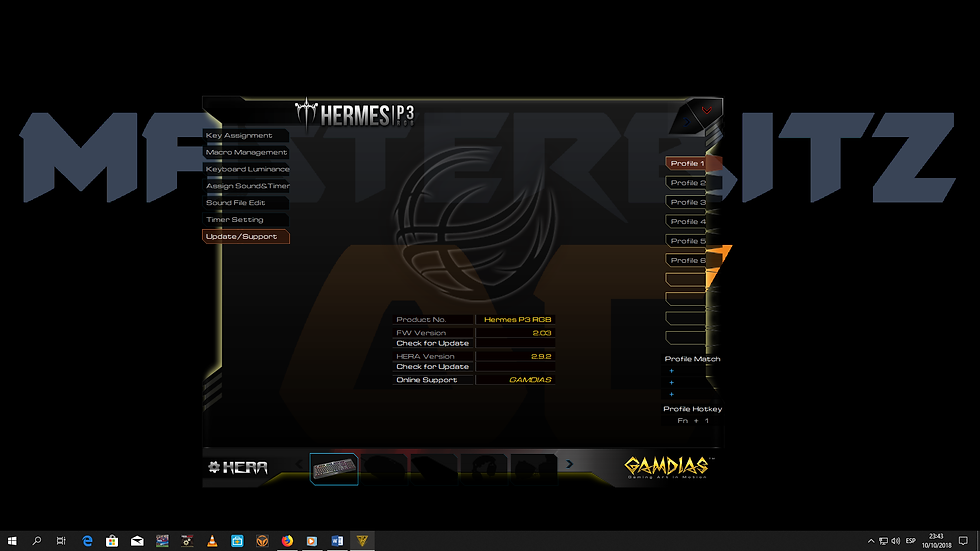Screen dimensions: 980x551
Task: Open Macro Management section
Action: pos(245,152)
